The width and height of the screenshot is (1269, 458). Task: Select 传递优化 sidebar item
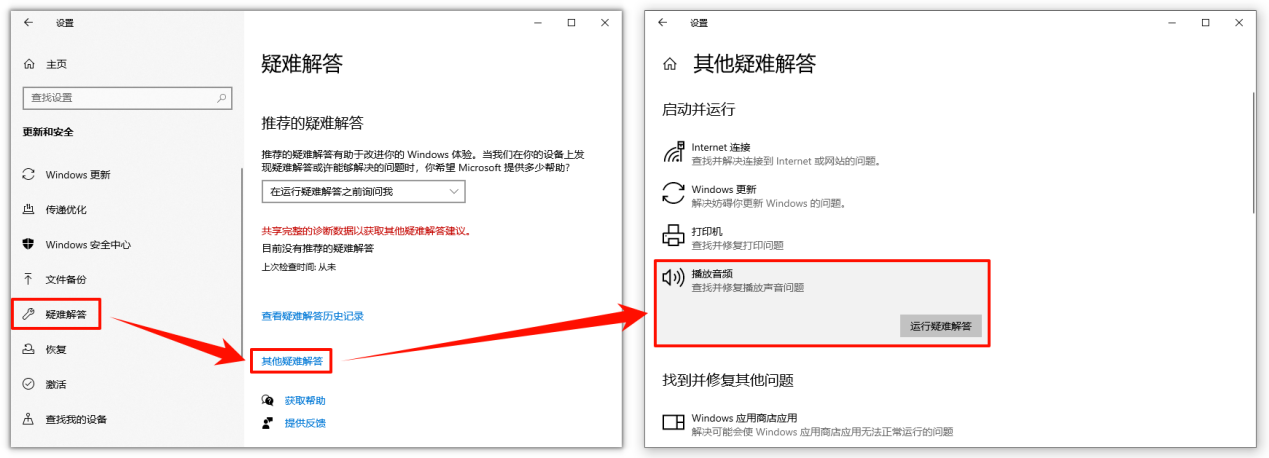coord(66,209)
